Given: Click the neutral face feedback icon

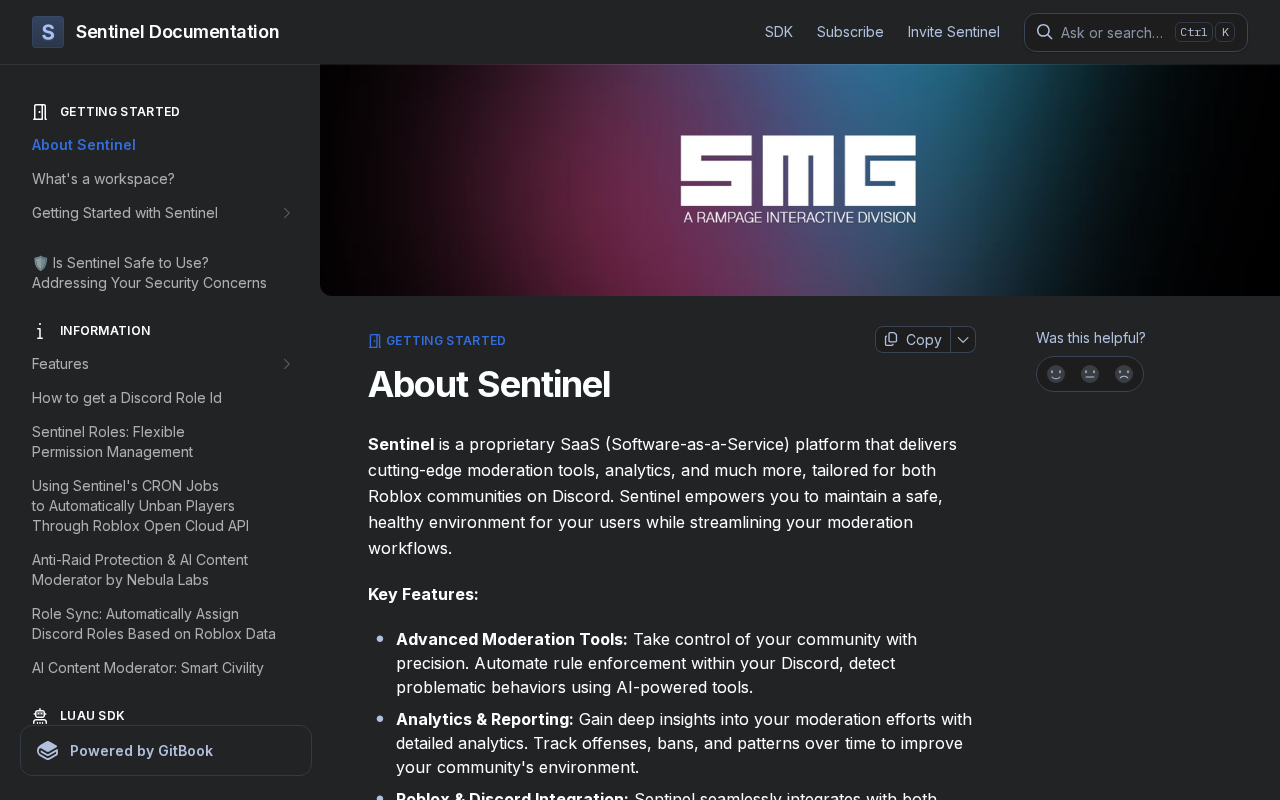Looking at the screenshot, I should pyautogui.click(x=1090, y=374).
